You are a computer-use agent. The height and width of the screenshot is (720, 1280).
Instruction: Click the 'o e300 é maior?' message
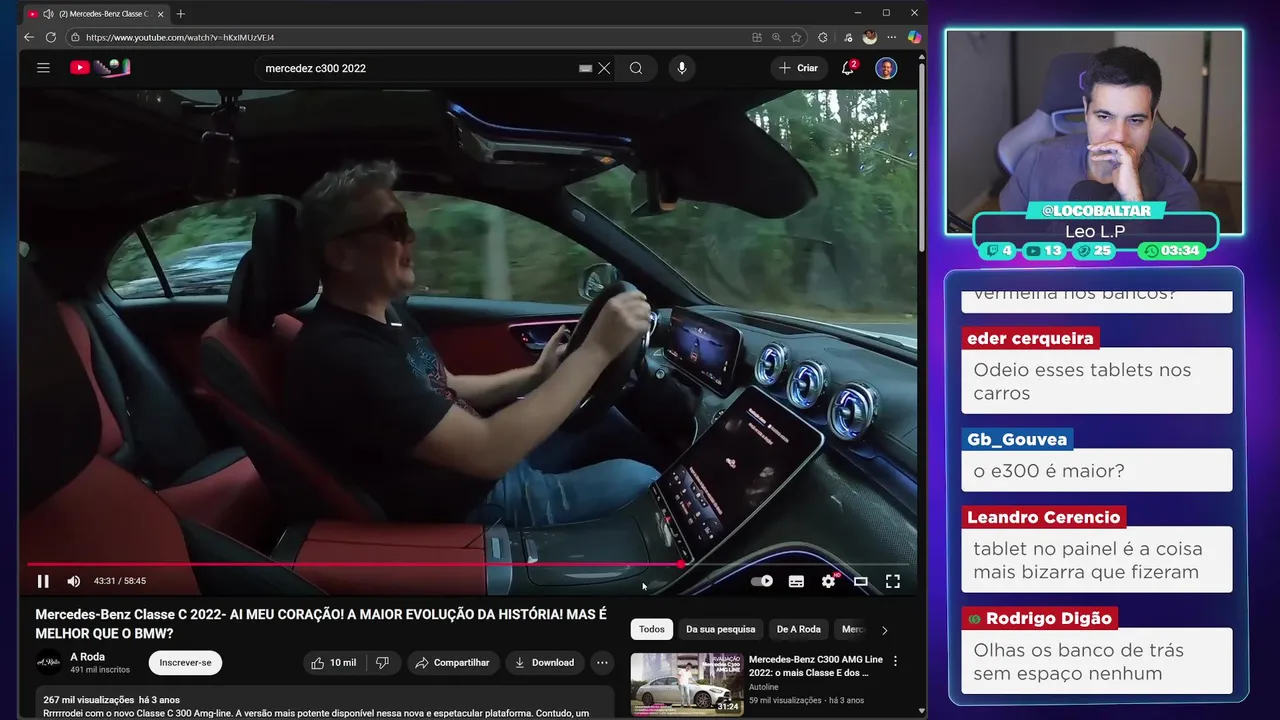[x=1048, y=471]
